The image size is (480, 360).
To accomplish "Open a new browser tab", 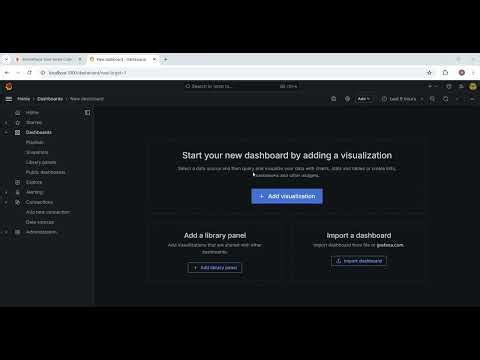I will [x=165, y=59].
